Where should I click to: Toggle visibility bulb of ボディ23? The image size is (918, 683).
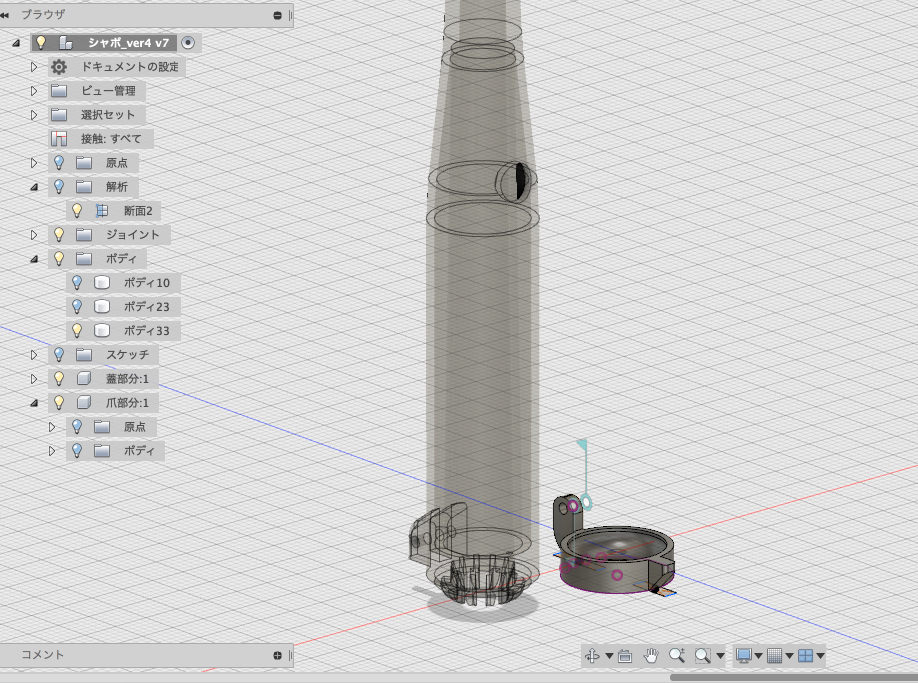(77, 306)
